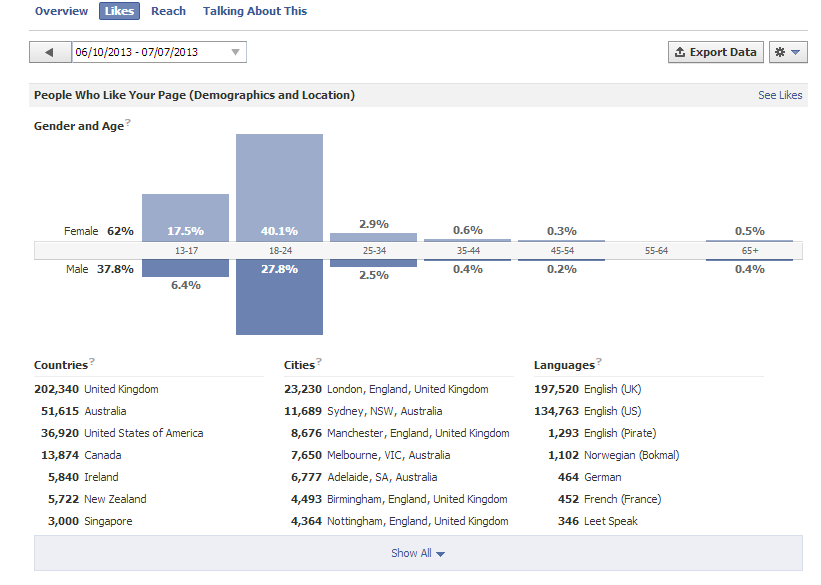This screenshot has height=585, width=821.
Task: Click the previous date range arrow button
Action: (x=50, y=52)
